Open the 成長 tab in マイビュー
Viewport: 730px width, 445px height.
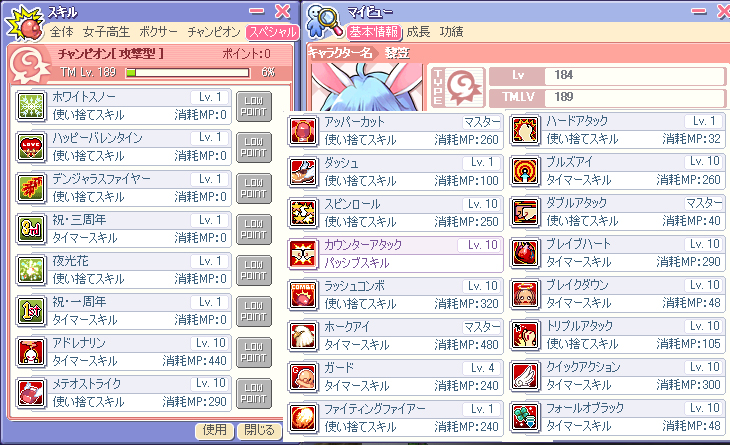pyautogui.click(x=418, y=32)
